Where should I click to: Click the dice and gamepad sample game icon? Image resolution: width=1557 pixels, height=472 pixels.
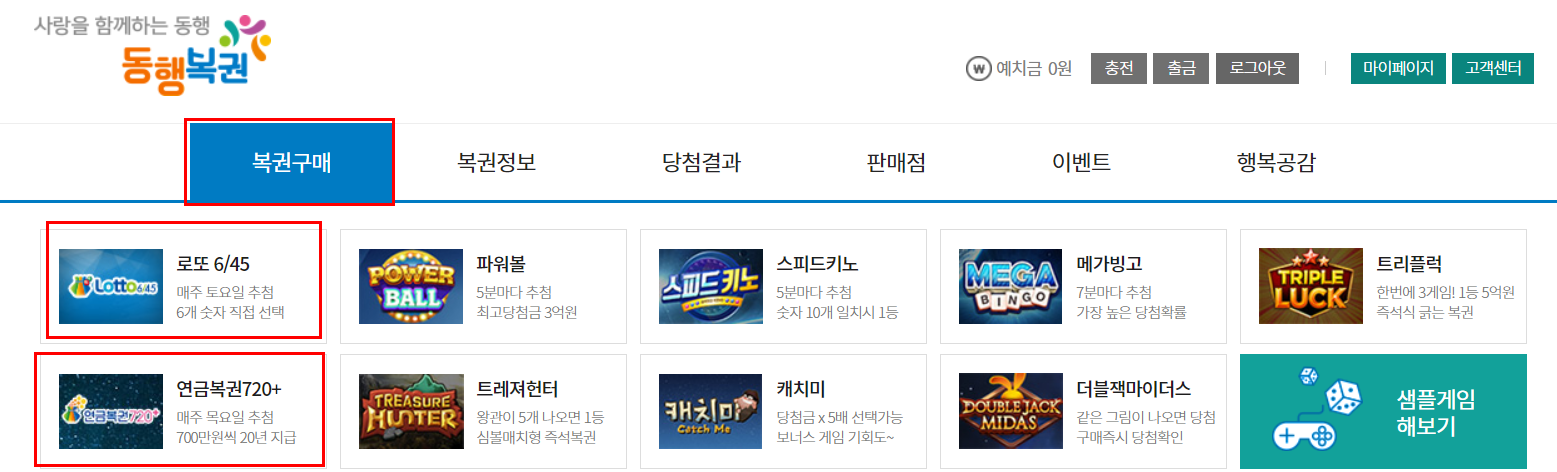tap(1316, 408)
